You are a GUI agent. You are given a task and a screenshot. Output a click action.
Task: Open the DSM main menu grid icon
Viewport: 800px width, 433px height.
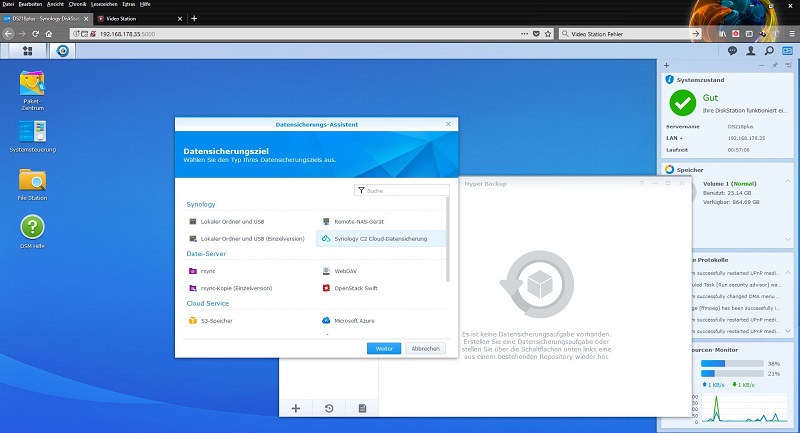pyautogui.click(x=28, y=50)
